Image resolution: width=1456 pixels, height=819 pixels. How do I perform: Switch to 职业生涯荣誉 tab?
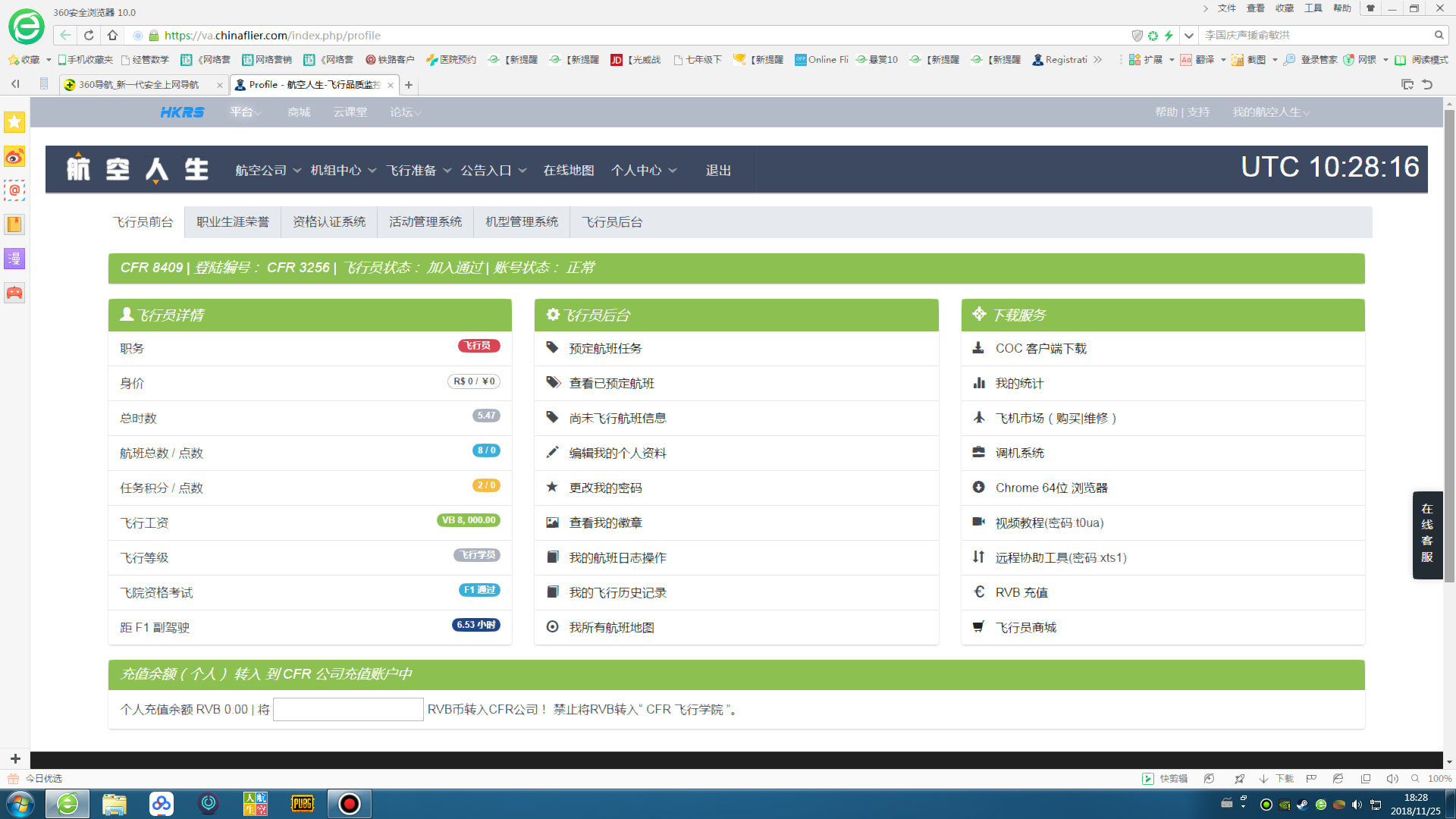tap(233, 222)
